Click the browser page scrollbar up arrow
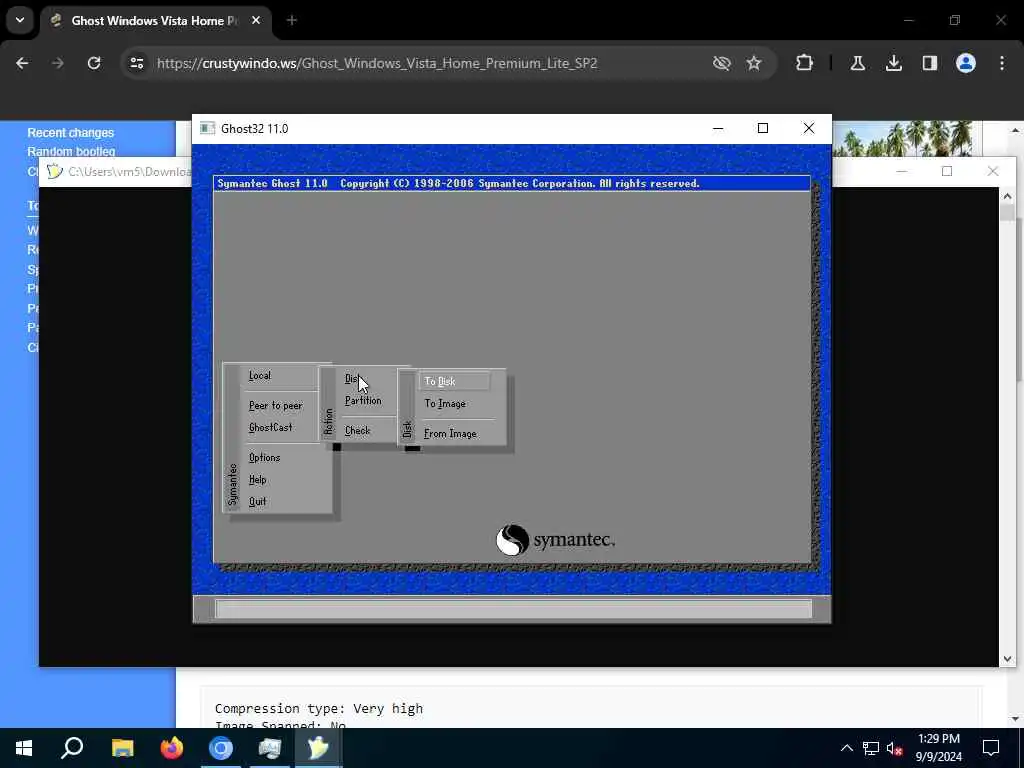 pos(1016,130)
